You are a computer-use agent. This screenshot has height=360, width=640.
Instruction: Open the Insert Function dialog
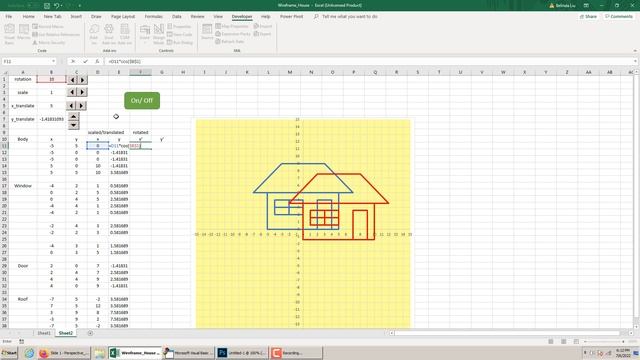(97, 61)
